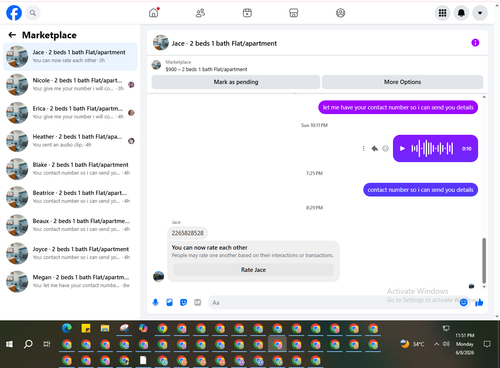This screenshot has width=500, height=368.
Task: Open the volume control in system tray
Action: (x=446, y=344)
